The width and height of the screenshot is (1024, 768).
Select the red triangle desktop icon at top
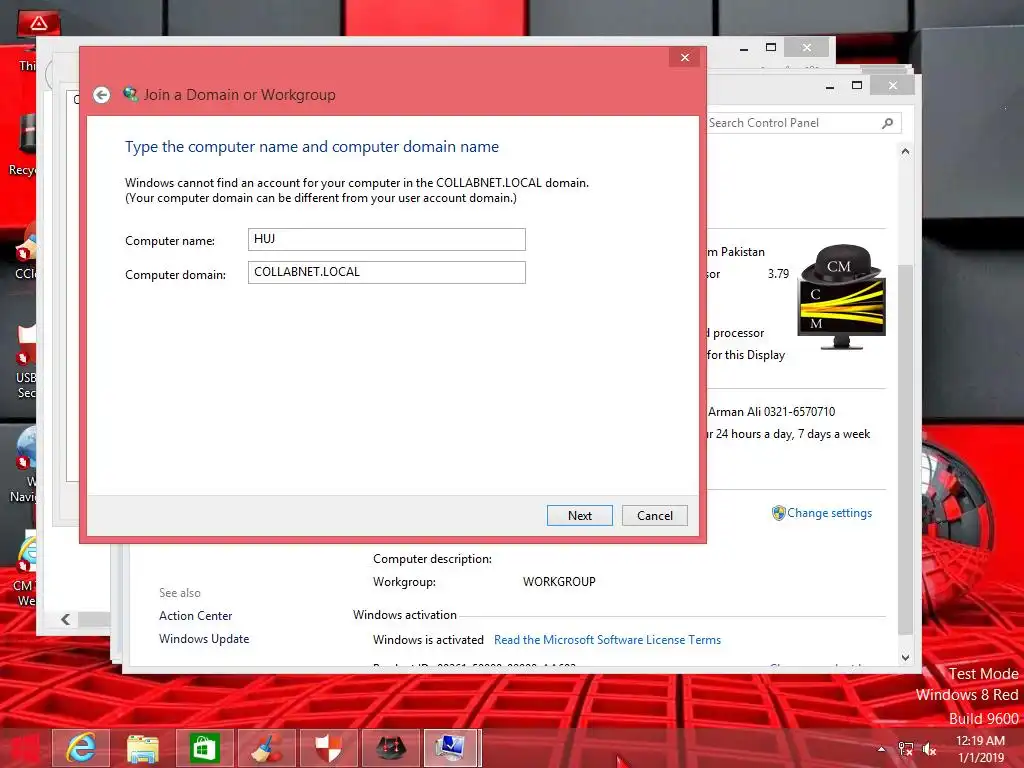[38, 25]
